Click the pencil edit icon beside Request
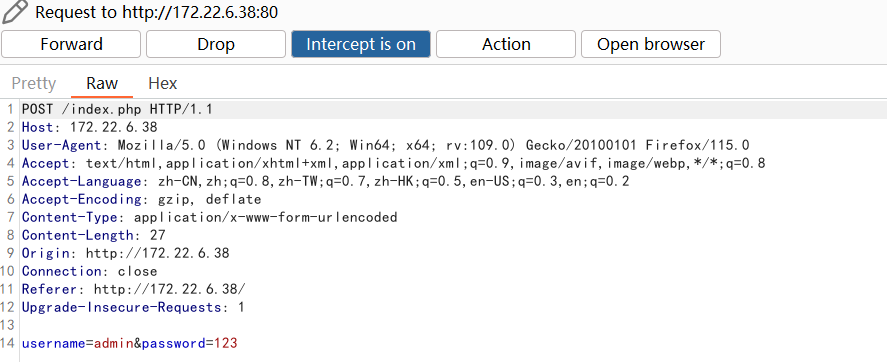Viewport: 887px width, 362px height. point(14,11)
